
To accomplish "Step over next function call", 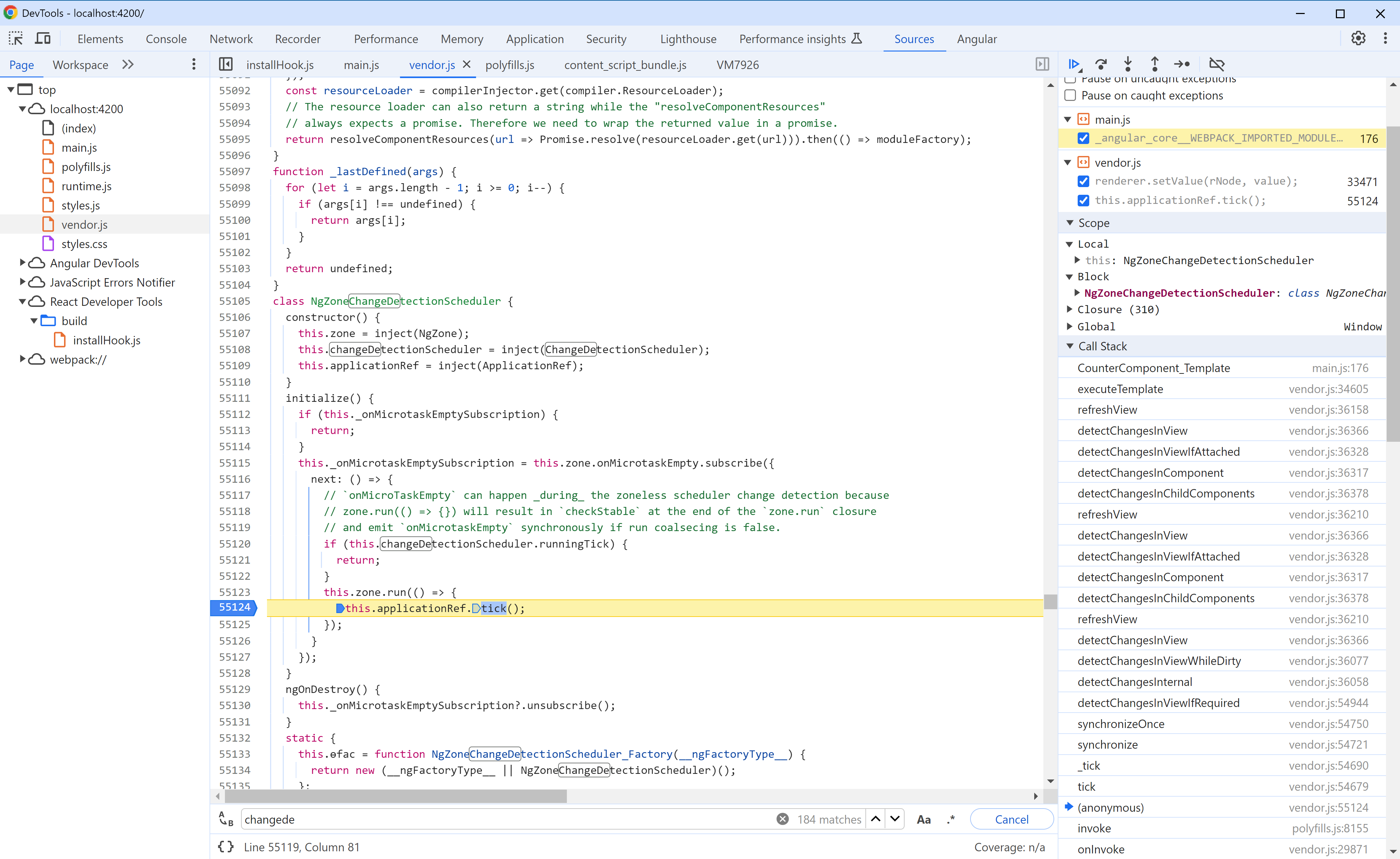I will pyautogui.click(x=1101, y=64).
